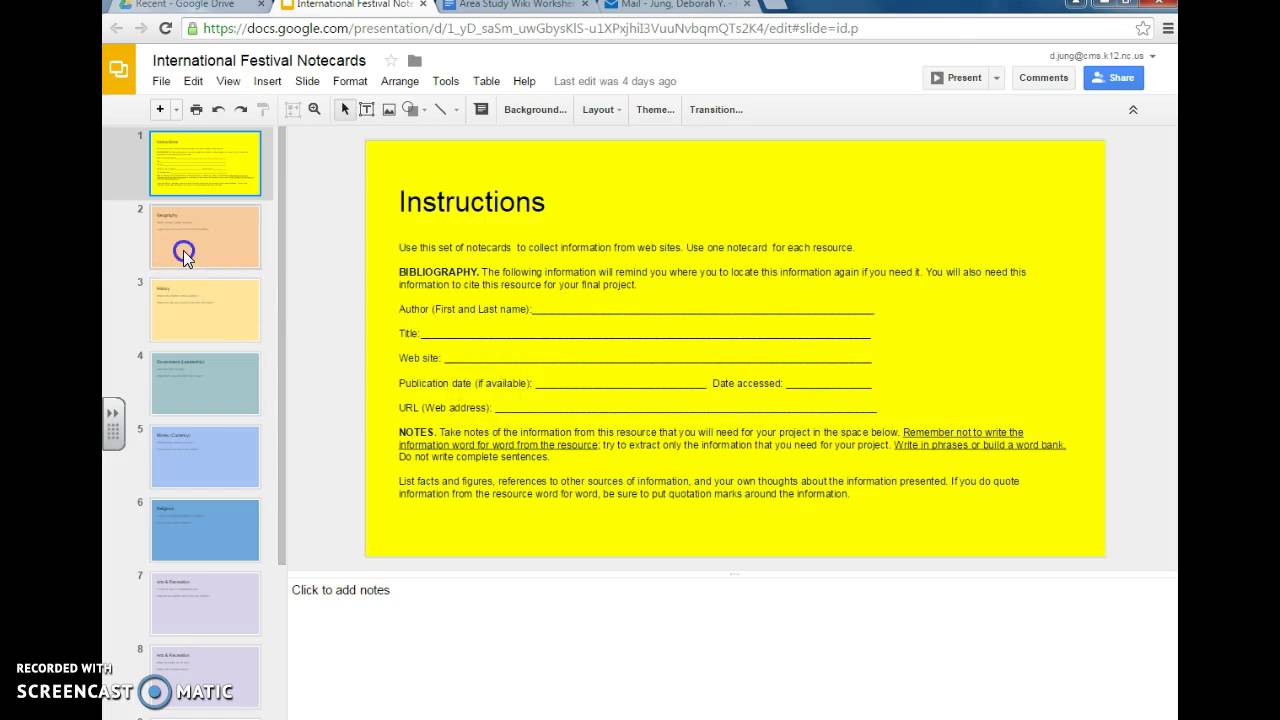The height and width of the screenshot is (720, 1280).
Task: Star the presentation with the star icon
Action: (391, 60)
